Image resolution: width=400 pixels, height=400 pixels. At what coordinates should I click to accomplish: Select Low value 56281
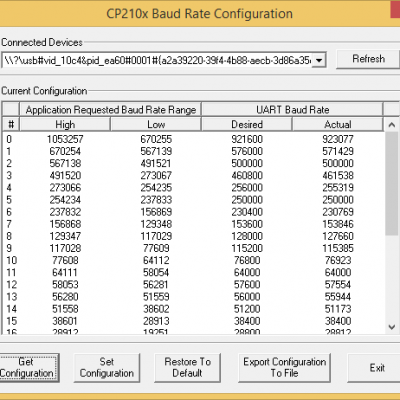(x=156, y=285)
